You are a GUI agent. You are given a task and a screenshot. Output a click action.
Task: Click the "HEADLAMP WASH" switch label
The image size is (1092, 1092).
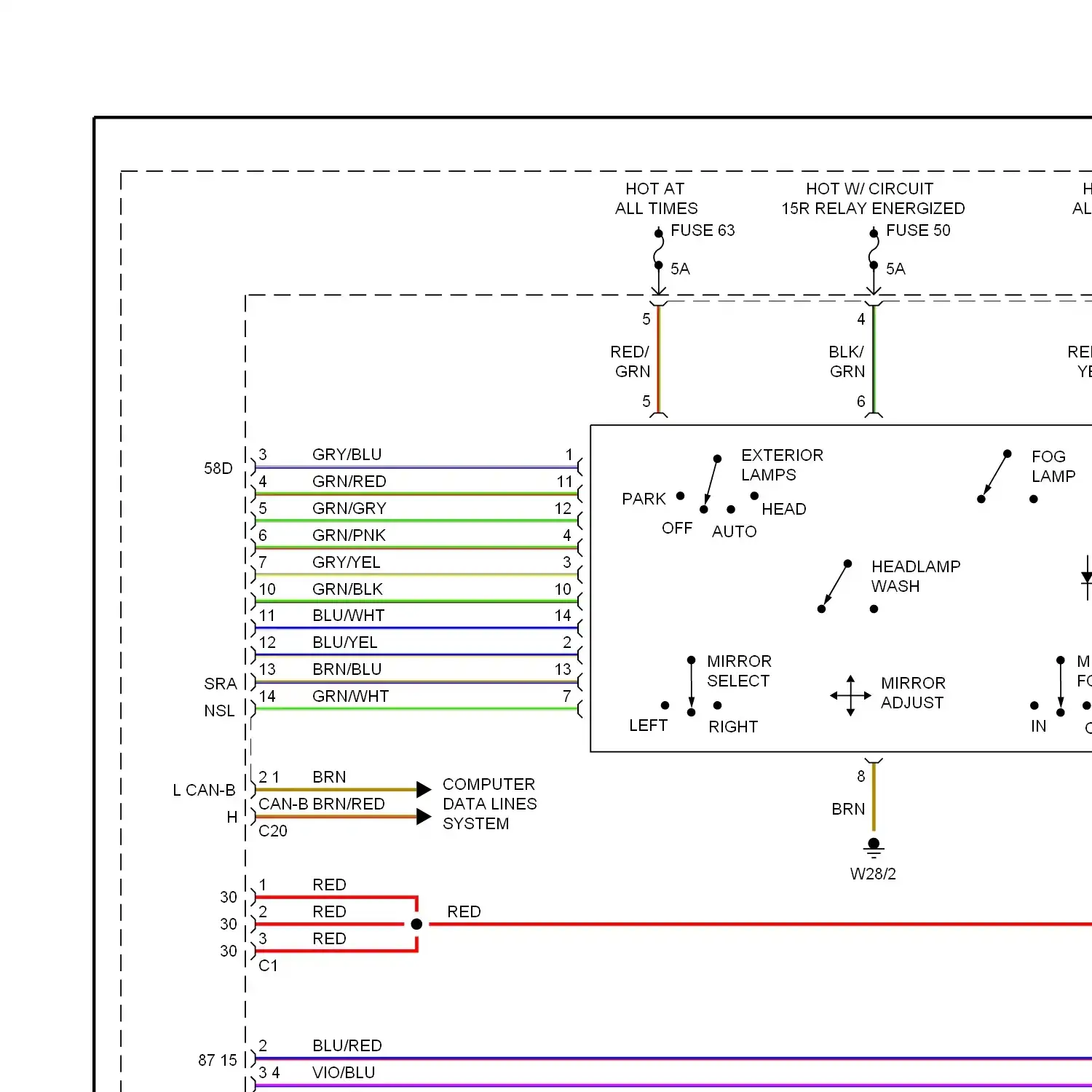point(916,577)
